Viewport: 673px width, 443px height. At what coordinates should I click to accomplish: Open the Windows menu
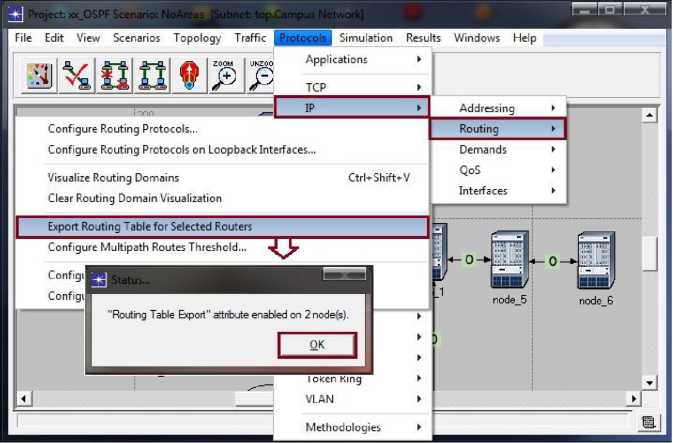477,38
